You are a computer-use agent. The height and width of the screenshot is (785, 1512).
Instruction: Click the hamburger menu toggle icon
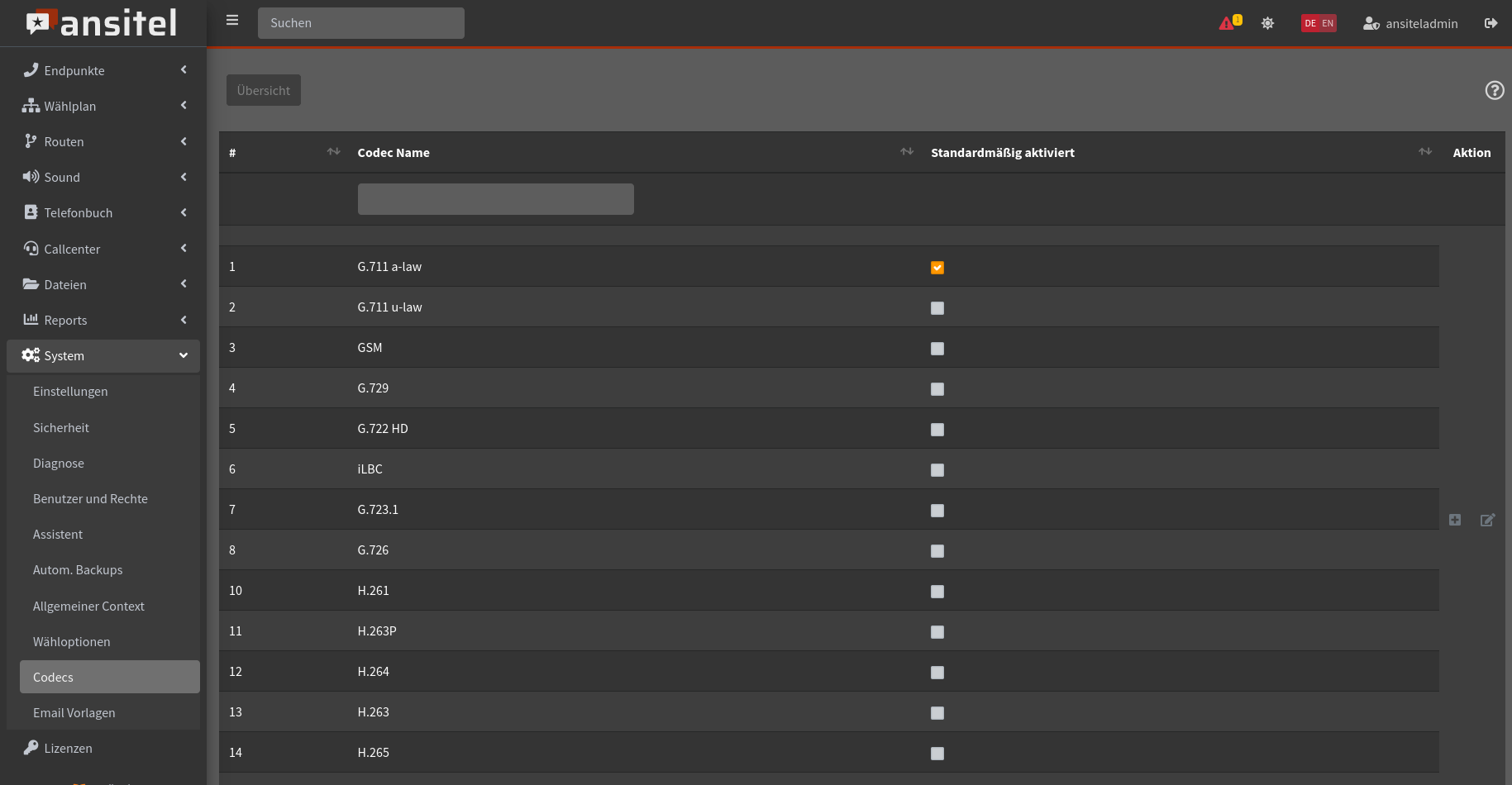pos(232,21)
